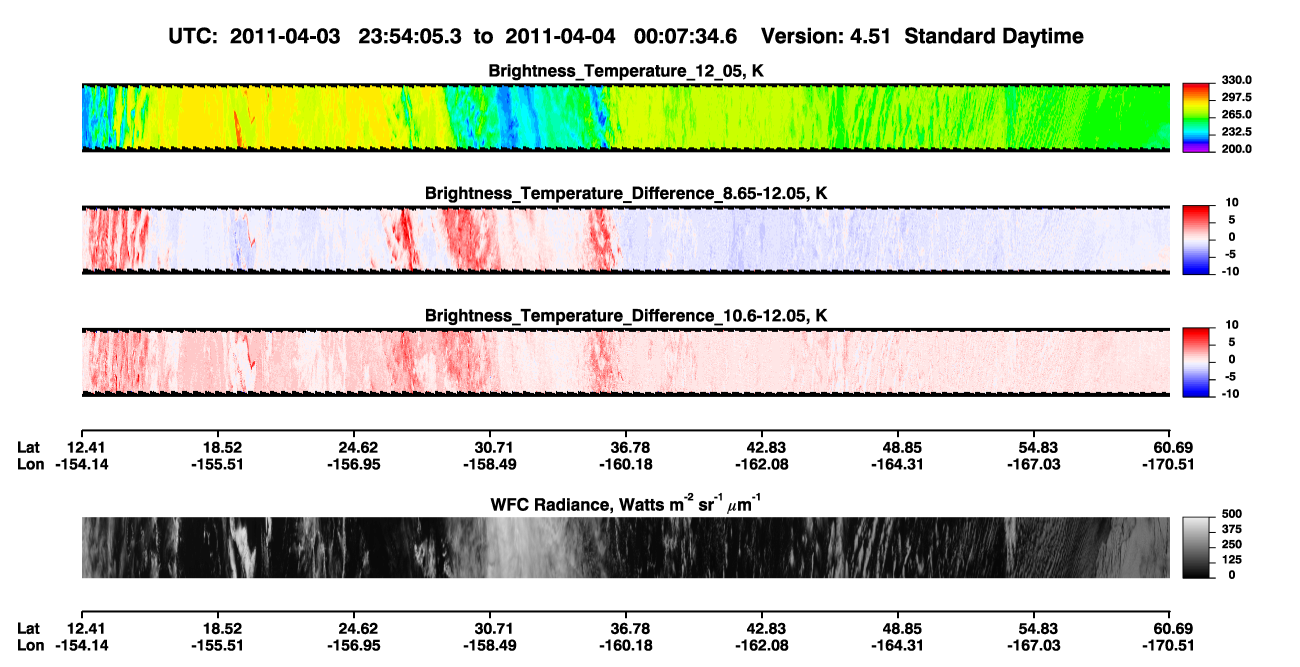Click the Brightness_Temperature_12_05 rainbow color bar
Viewport: 1300px width, 667px height.
click(x=1197, y=118)
